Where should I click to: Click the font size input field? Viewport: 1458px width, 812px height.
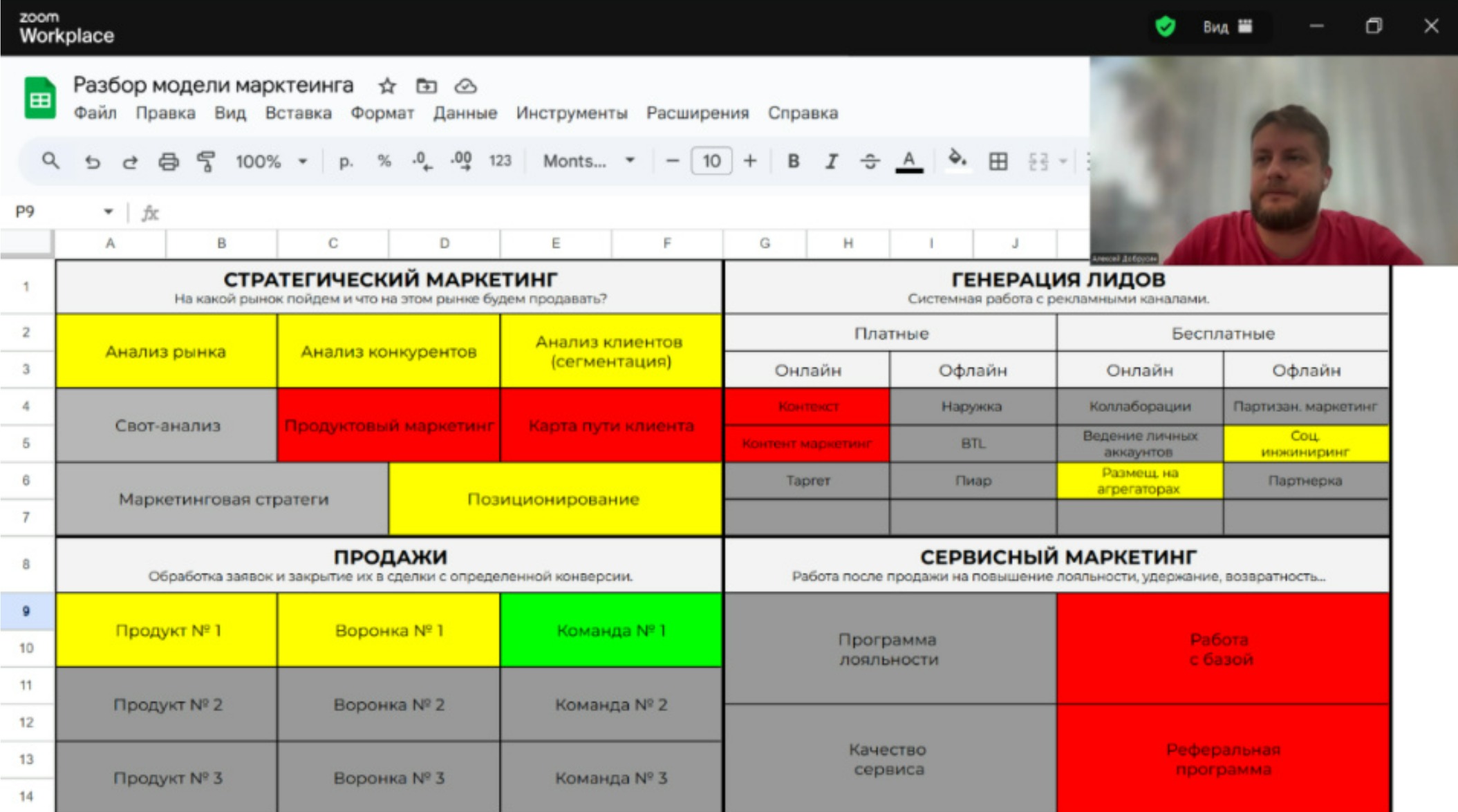pyautogui.click(x=711, y=162)
